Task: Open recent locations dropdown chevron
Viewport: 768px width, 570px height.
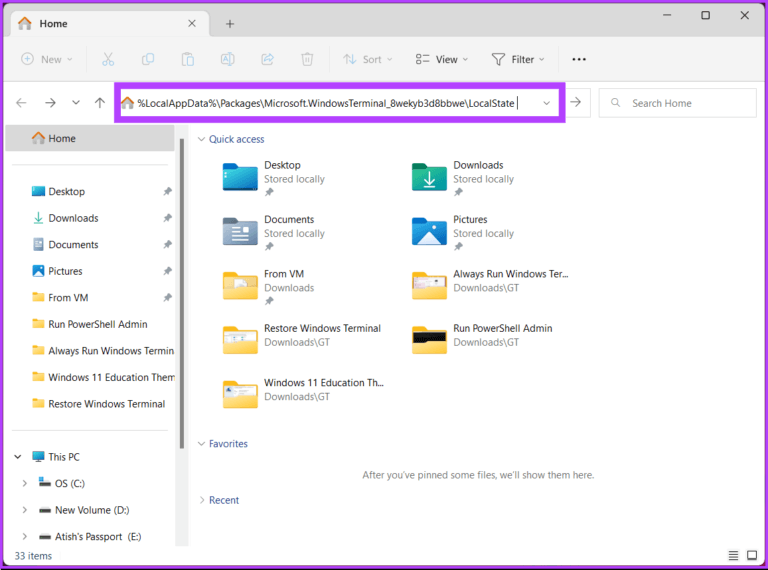Action: [x=75, y=103]
